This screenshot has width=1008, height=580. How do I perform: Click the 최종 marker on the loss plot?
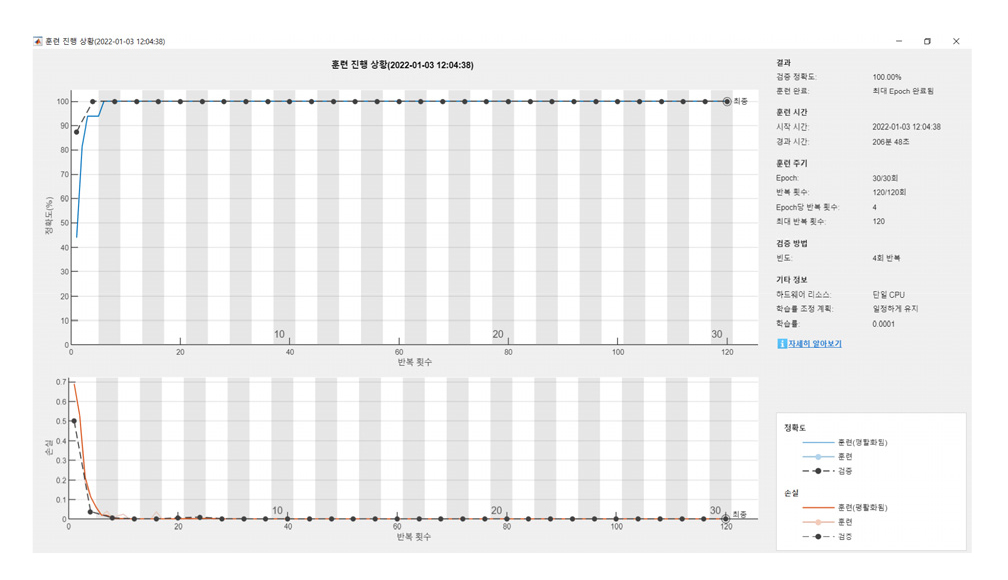[x=726, y=518]
